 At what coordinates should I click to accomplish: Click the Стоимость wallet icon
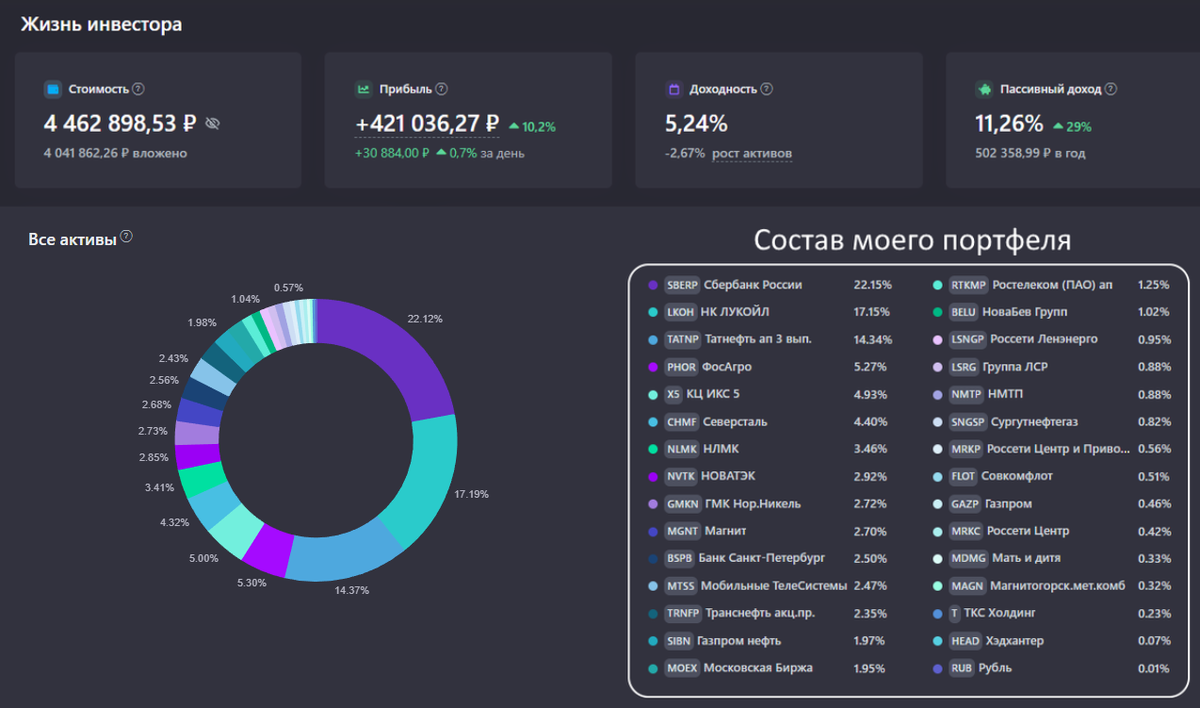[x=52, y=89]
